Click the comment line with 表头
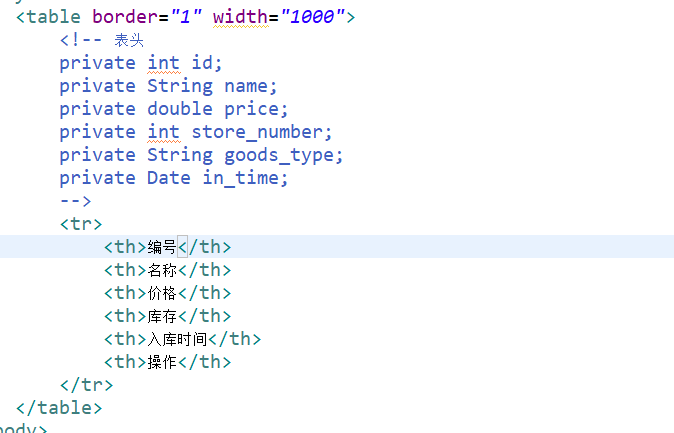 (x=102, y=40)
